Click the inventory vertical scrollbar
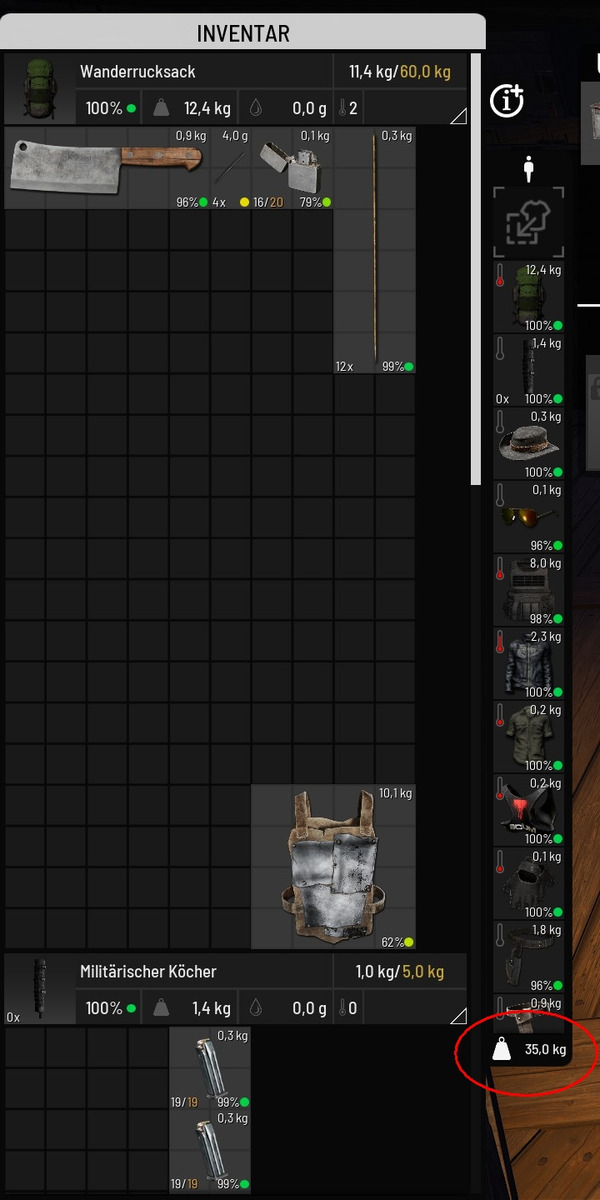This screenshot has height=1200, width=600. pyautogui.click(x=475, y=270)
